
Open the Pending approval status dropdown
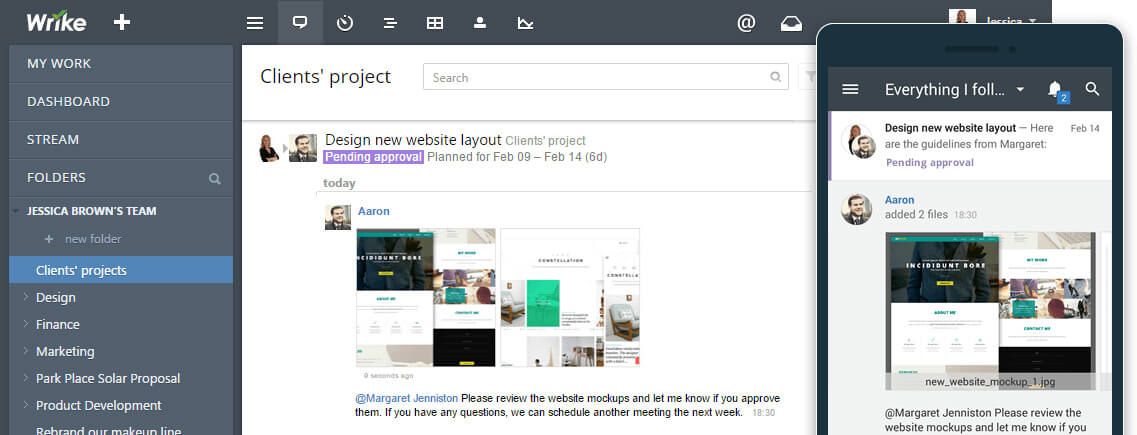[373, 157]
